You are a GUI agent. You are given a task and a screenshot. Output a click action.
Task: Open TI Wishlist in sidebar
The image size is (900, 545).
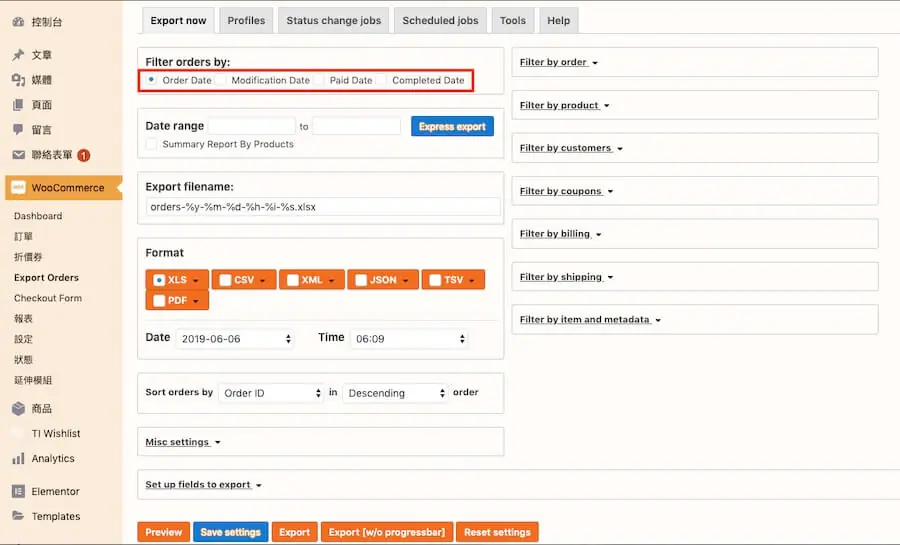(x=56, y=433)
